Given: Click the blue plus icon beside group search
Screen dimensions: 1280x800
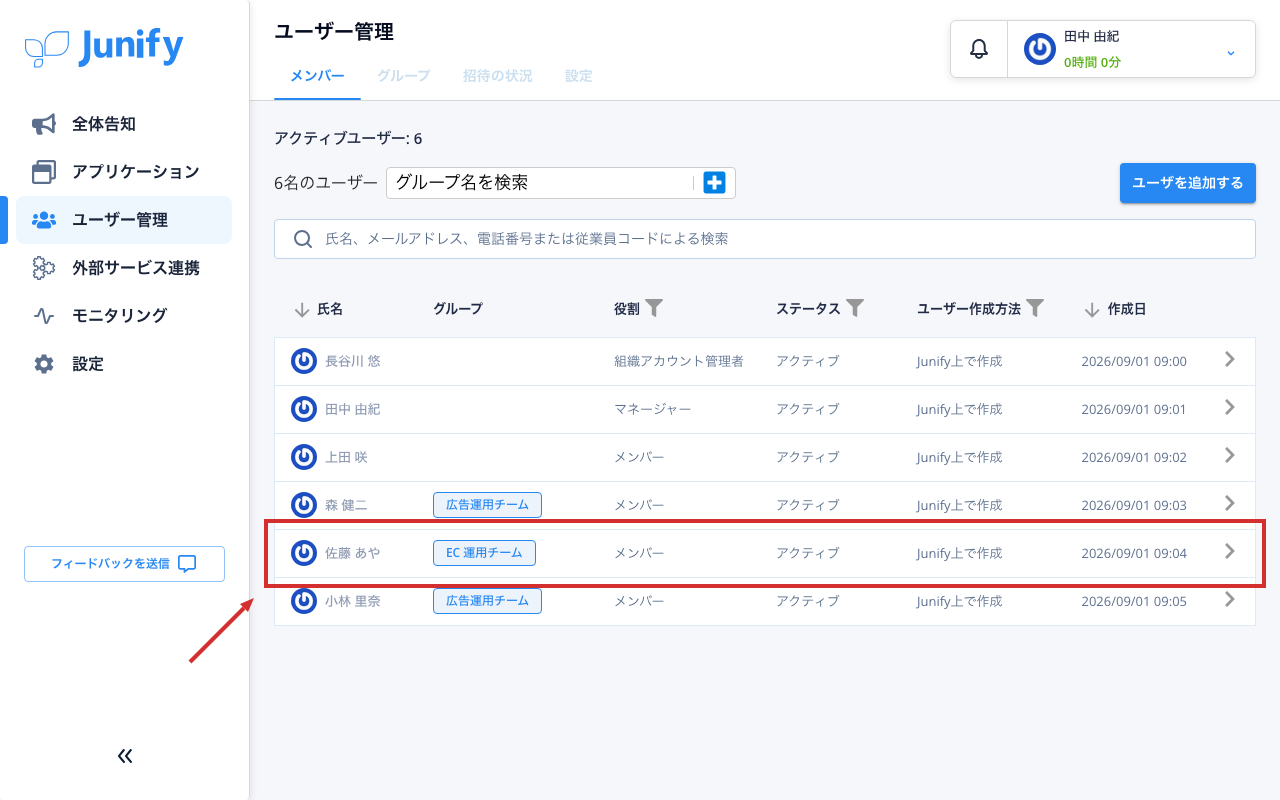Looking at the screenshot, I should (x=714, y=183).
